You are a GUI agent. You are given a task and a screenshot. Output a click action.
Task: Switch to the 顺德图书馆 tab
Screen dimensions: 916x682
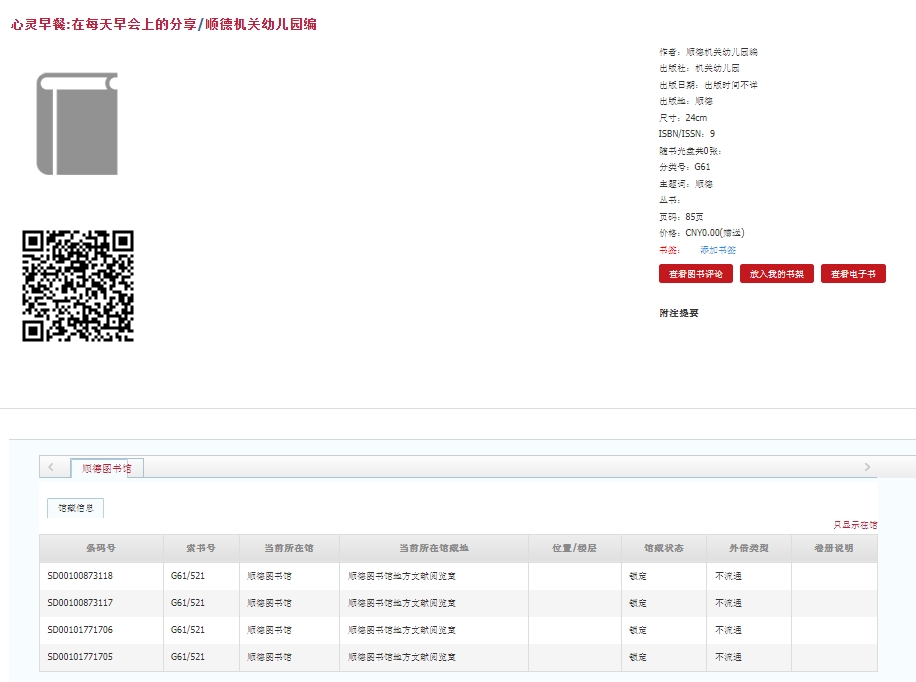click(106, 468)
